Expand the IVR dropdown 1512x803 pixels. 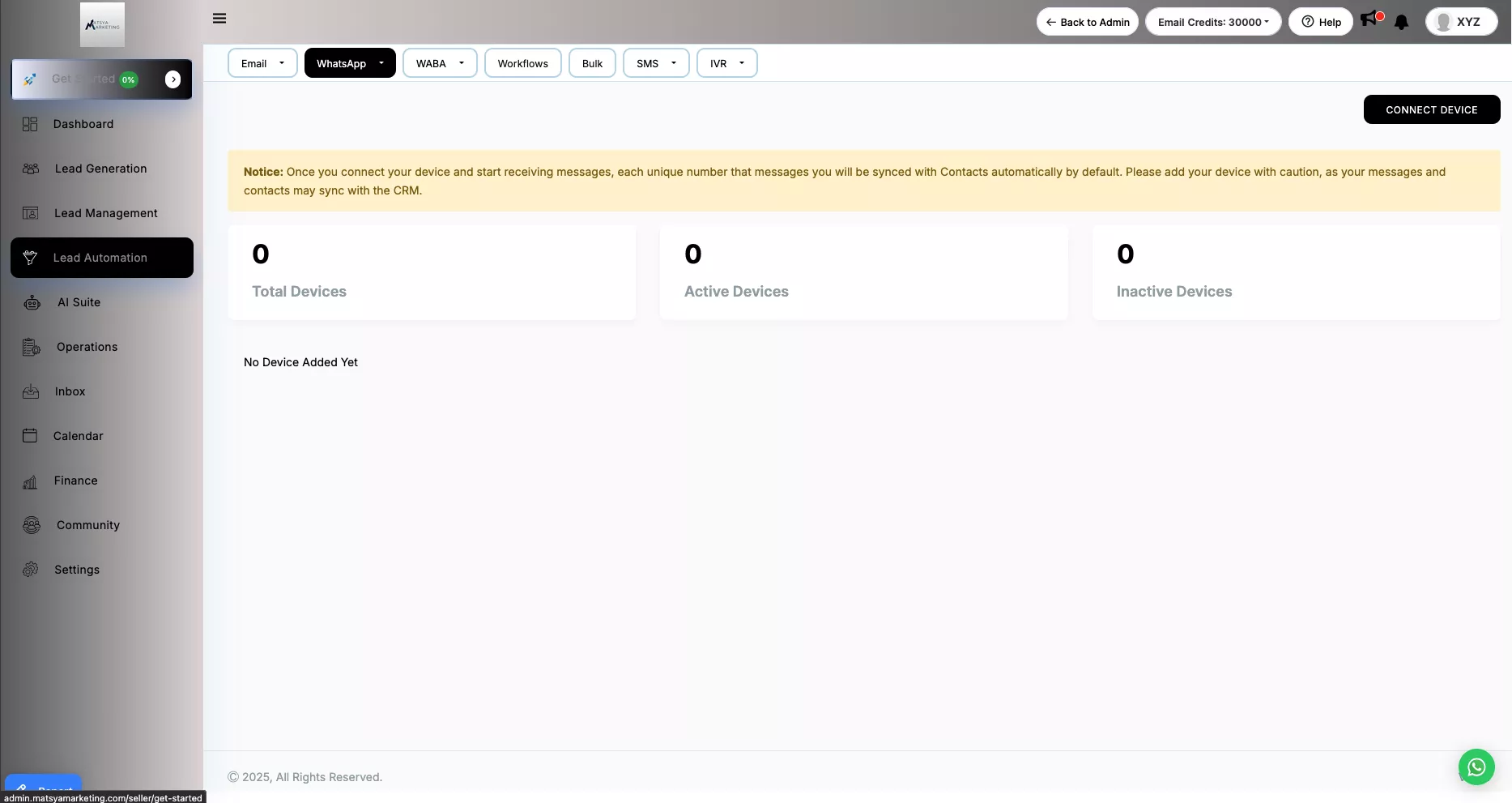[x=726, y=63]
